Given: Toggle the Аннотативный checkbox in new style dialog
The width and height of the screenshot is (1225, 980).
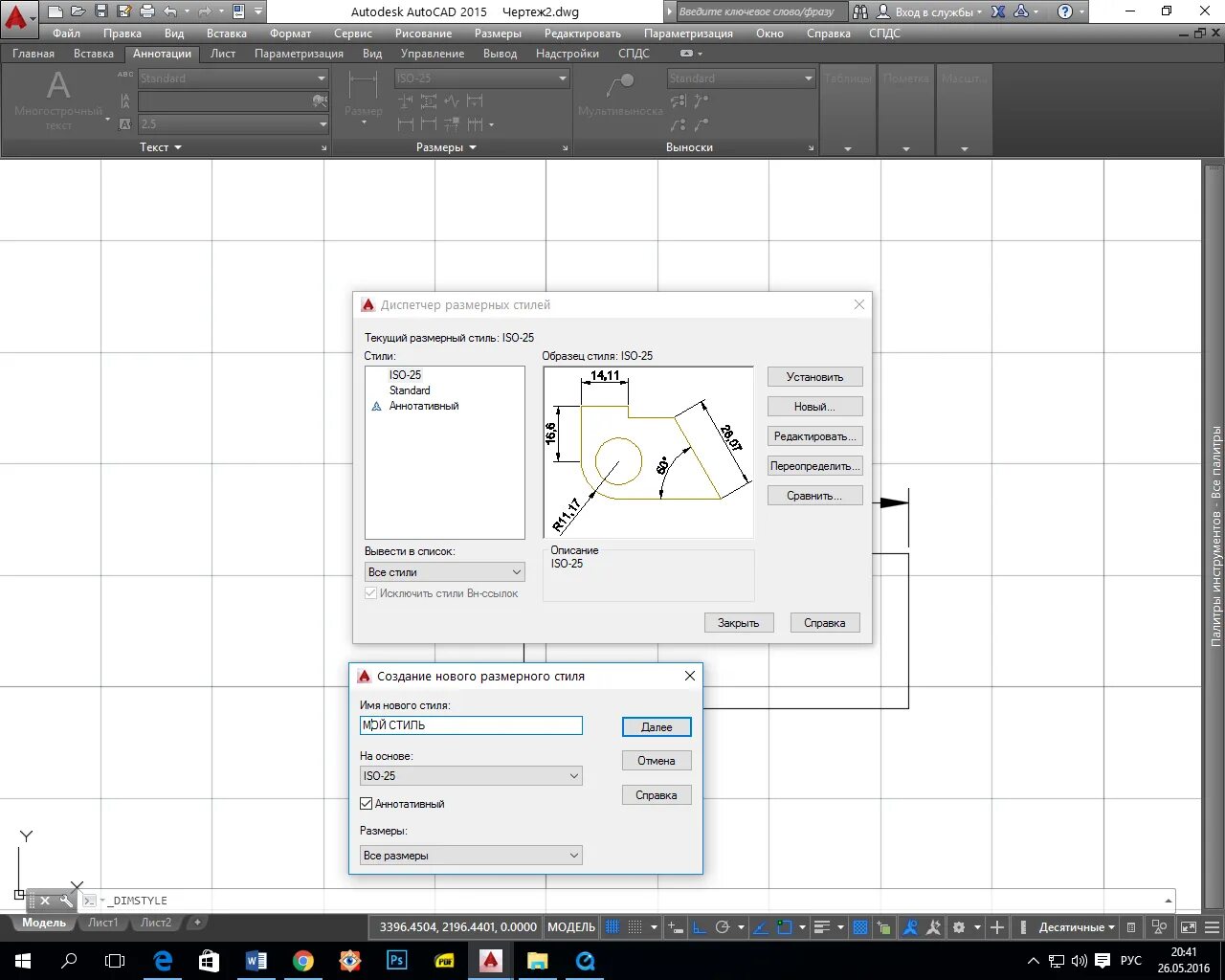Looking at the screenshot, I should tap(367, 804).
